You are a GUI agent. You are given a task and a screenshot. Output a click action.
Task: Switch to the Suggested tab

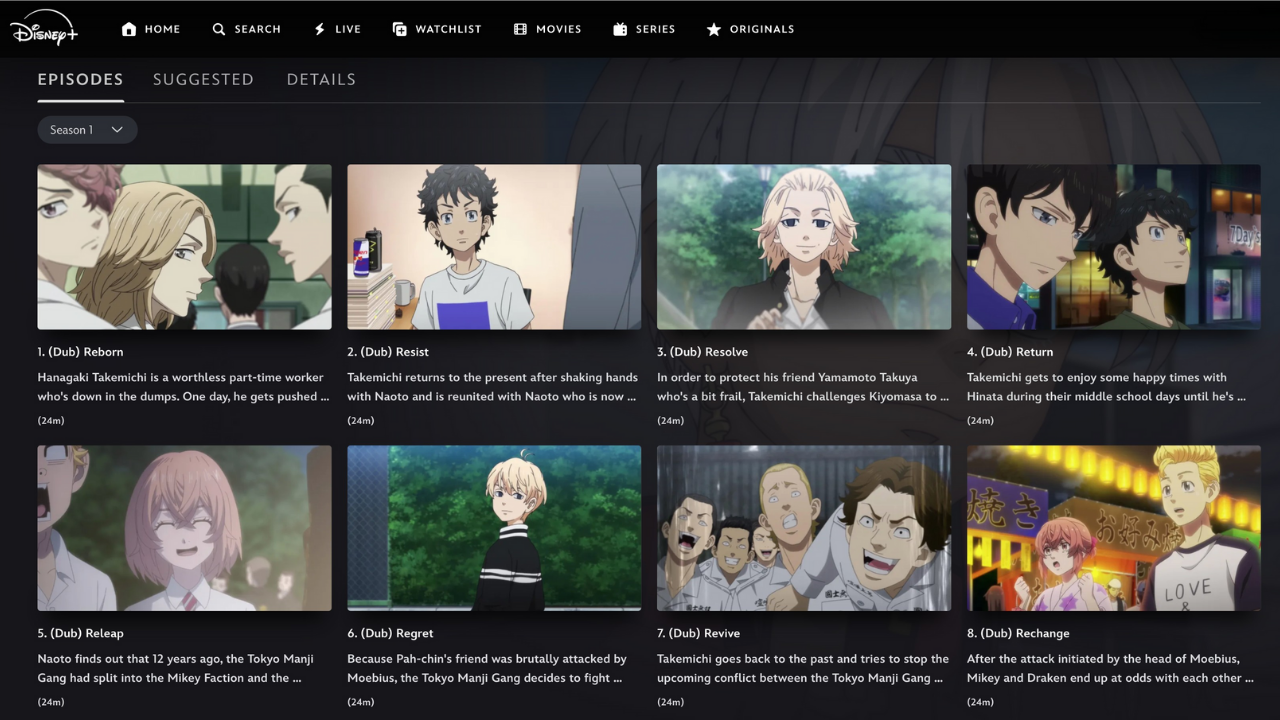(203, 79)
